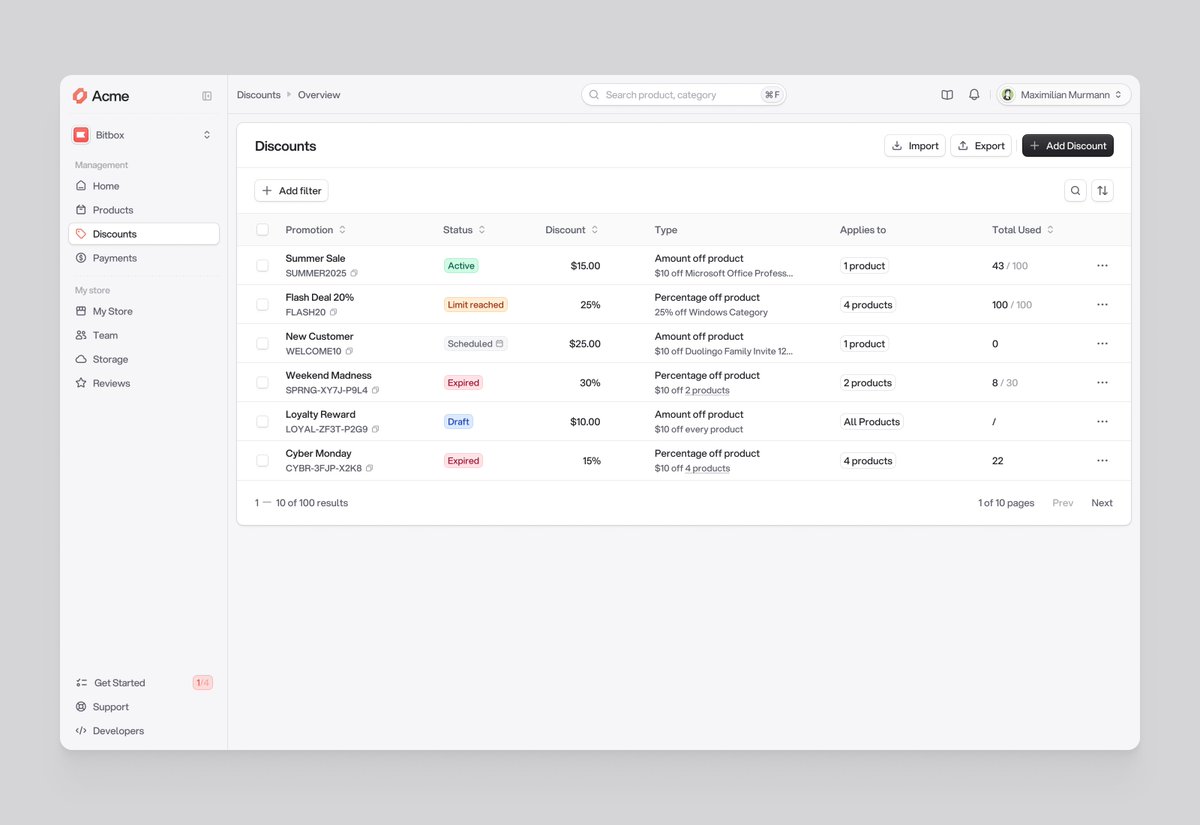This screenshot has width=1200, height=825.
Task: Click the 'Draft' status badge
Action: pos(458,422)
